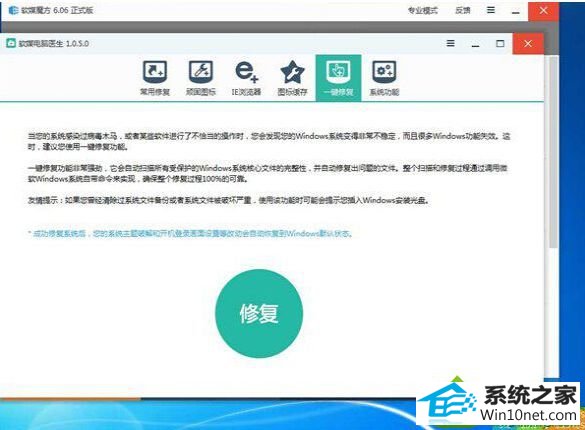Viewport: 585px width, 430px height.
Task: Click the vertical scrollbar of the window
Action: point(553,153)
